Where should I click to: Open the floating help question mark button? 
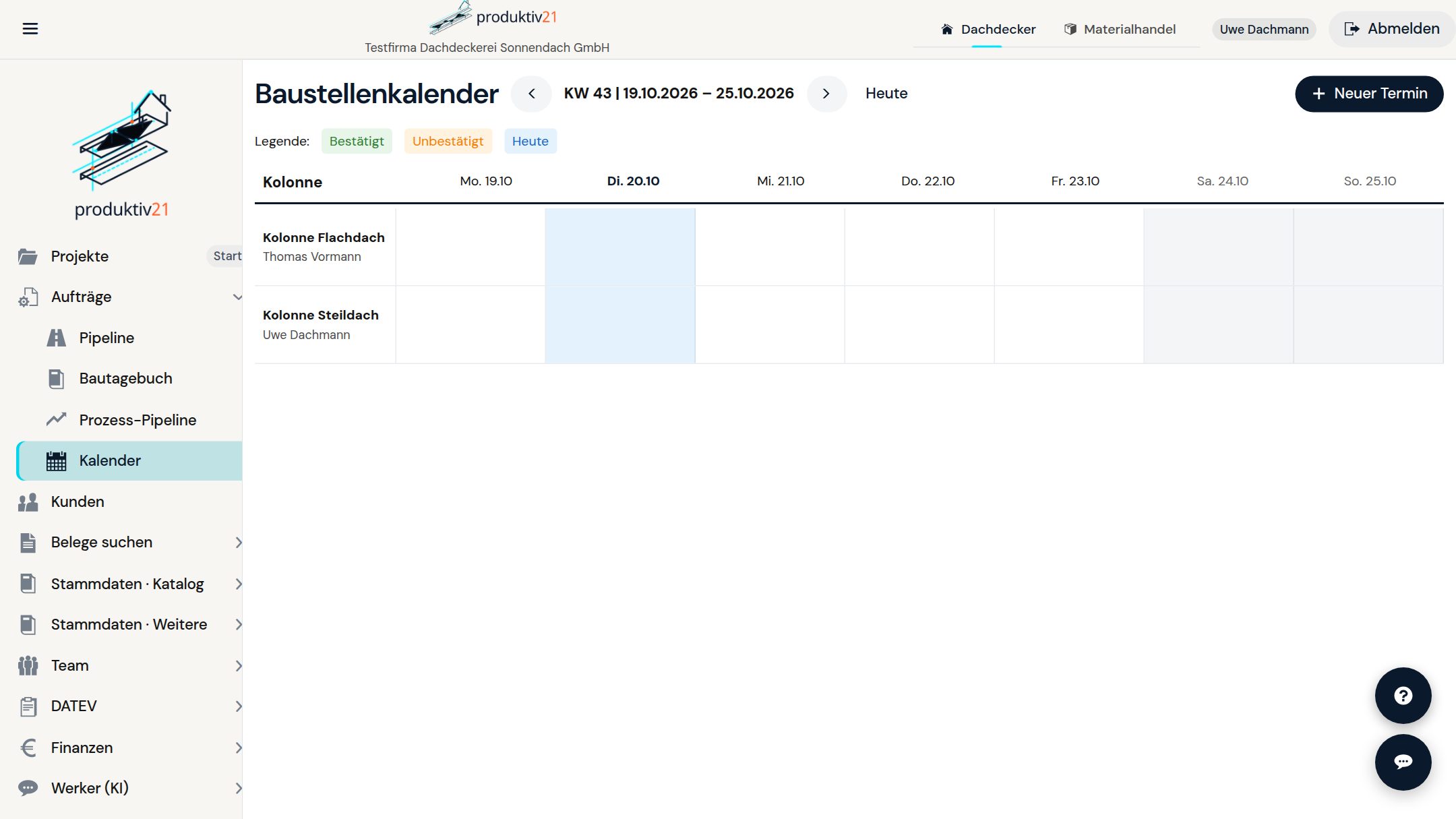click(x=1403, y=696)
